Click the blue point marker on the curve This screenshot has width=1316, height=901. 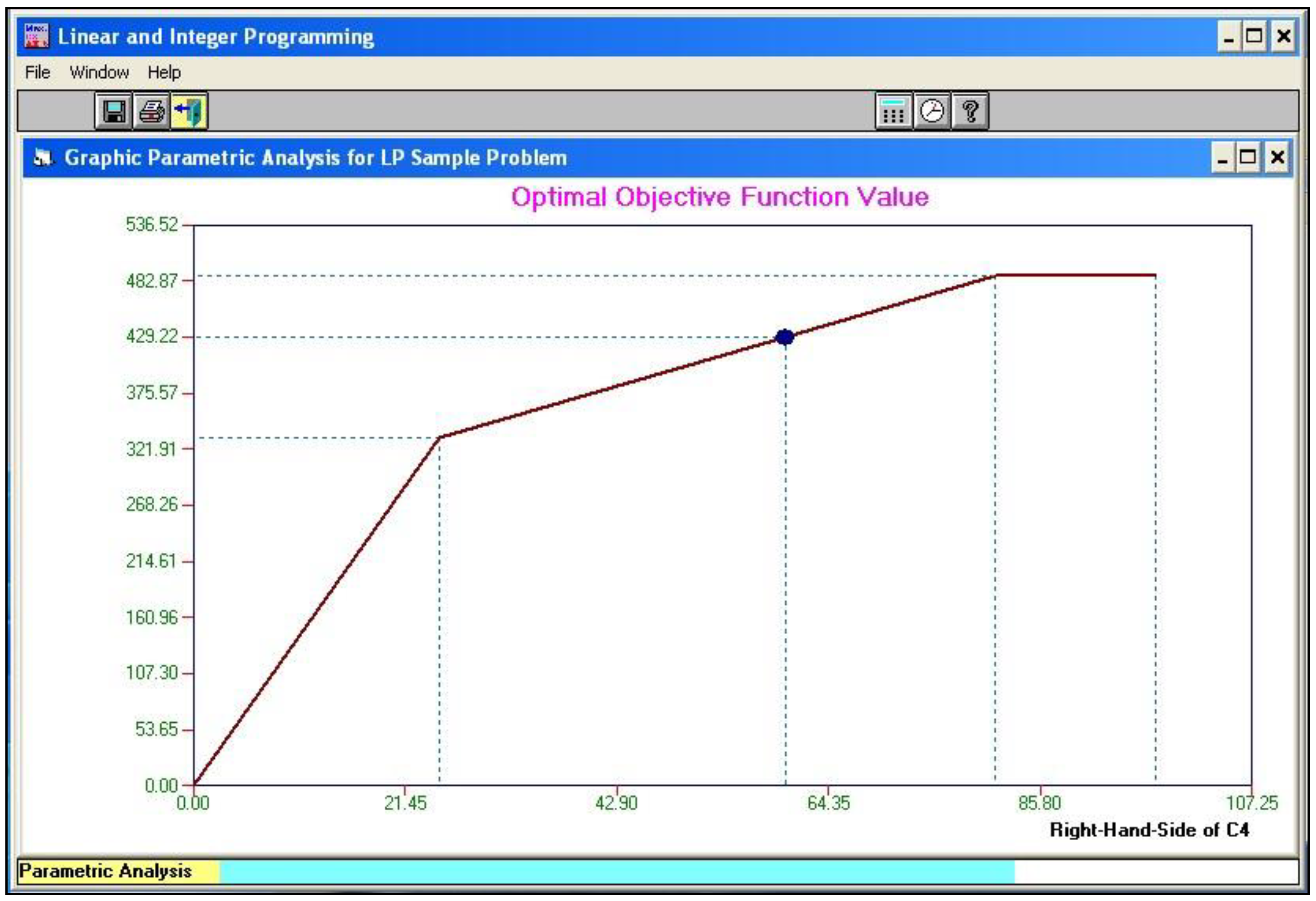[785, 337]
